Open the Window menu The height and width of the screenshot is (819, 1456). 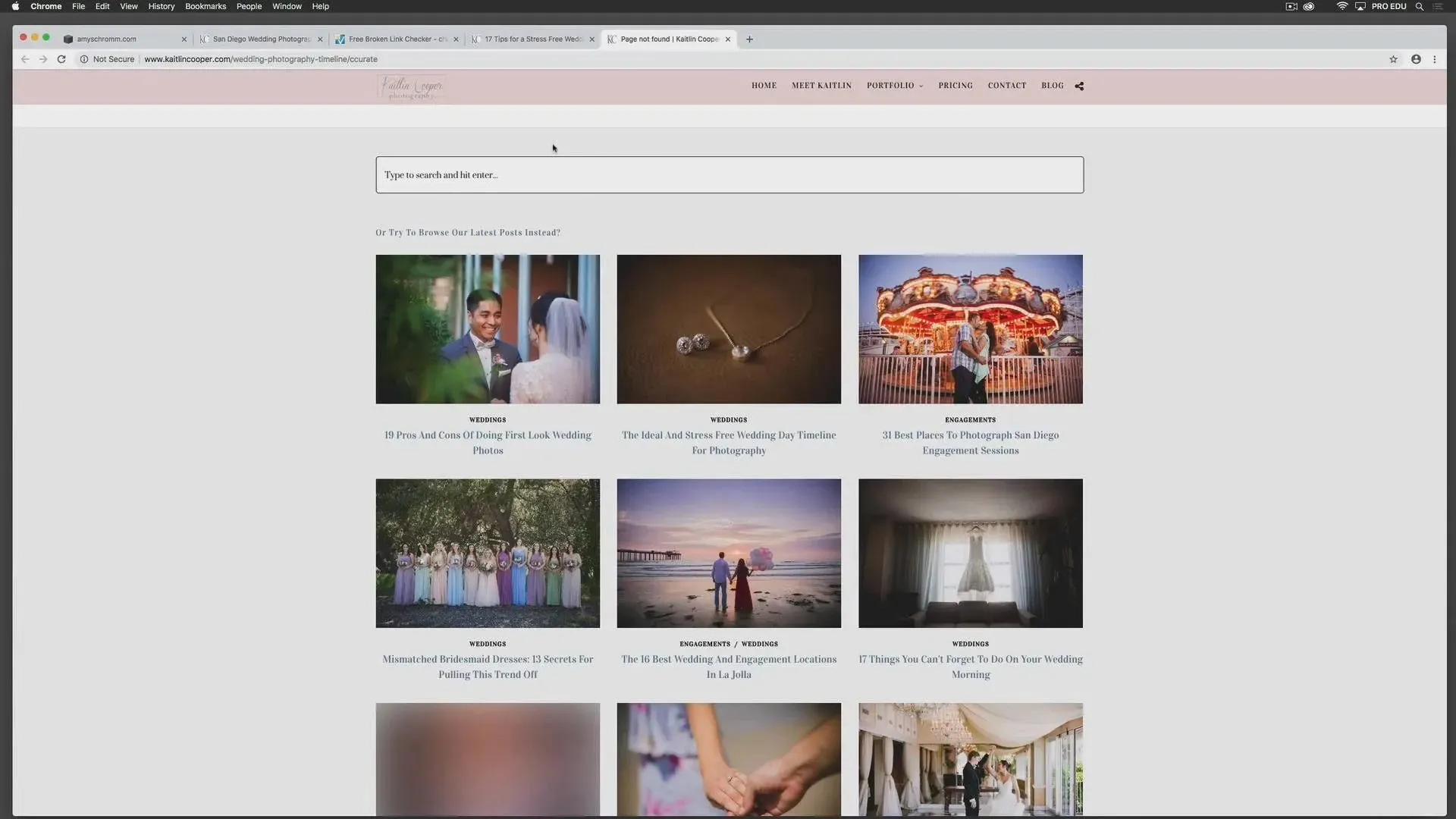pyautogui.click(x=287, y=6)
